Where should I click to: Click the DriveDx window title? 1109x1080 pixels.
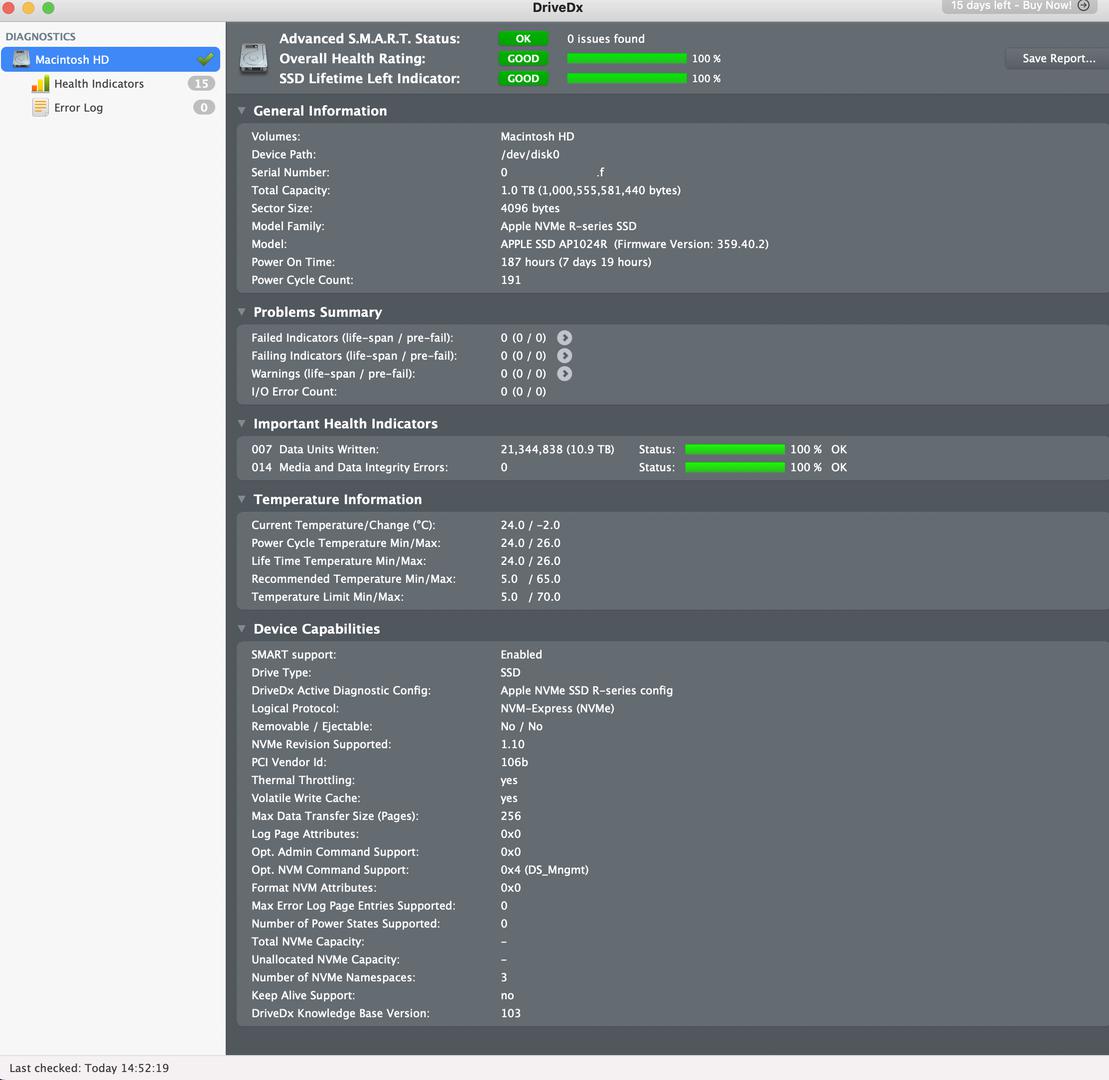coord(557,8)
